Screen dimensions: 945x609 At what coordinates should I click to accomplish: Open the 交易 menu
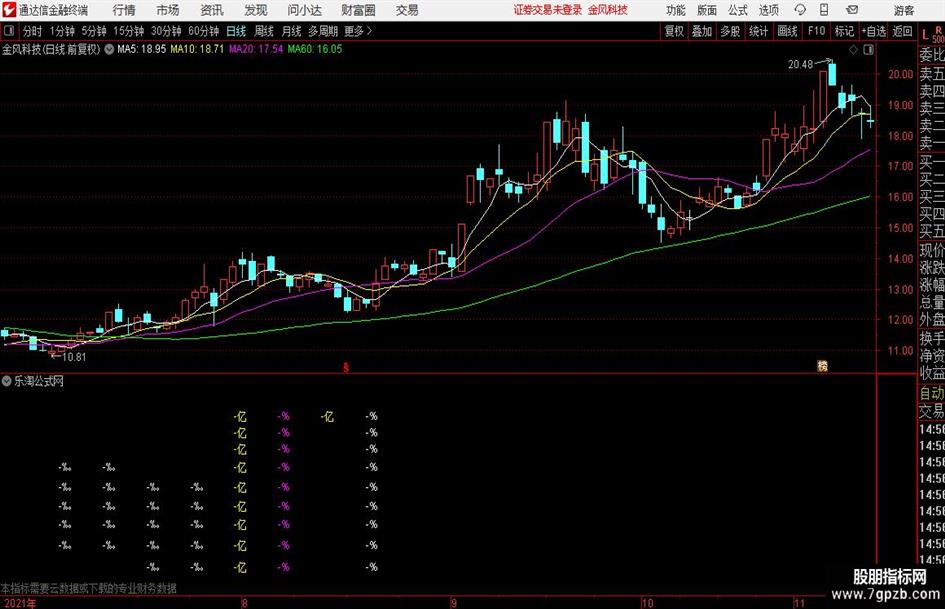tap(407, 10)
